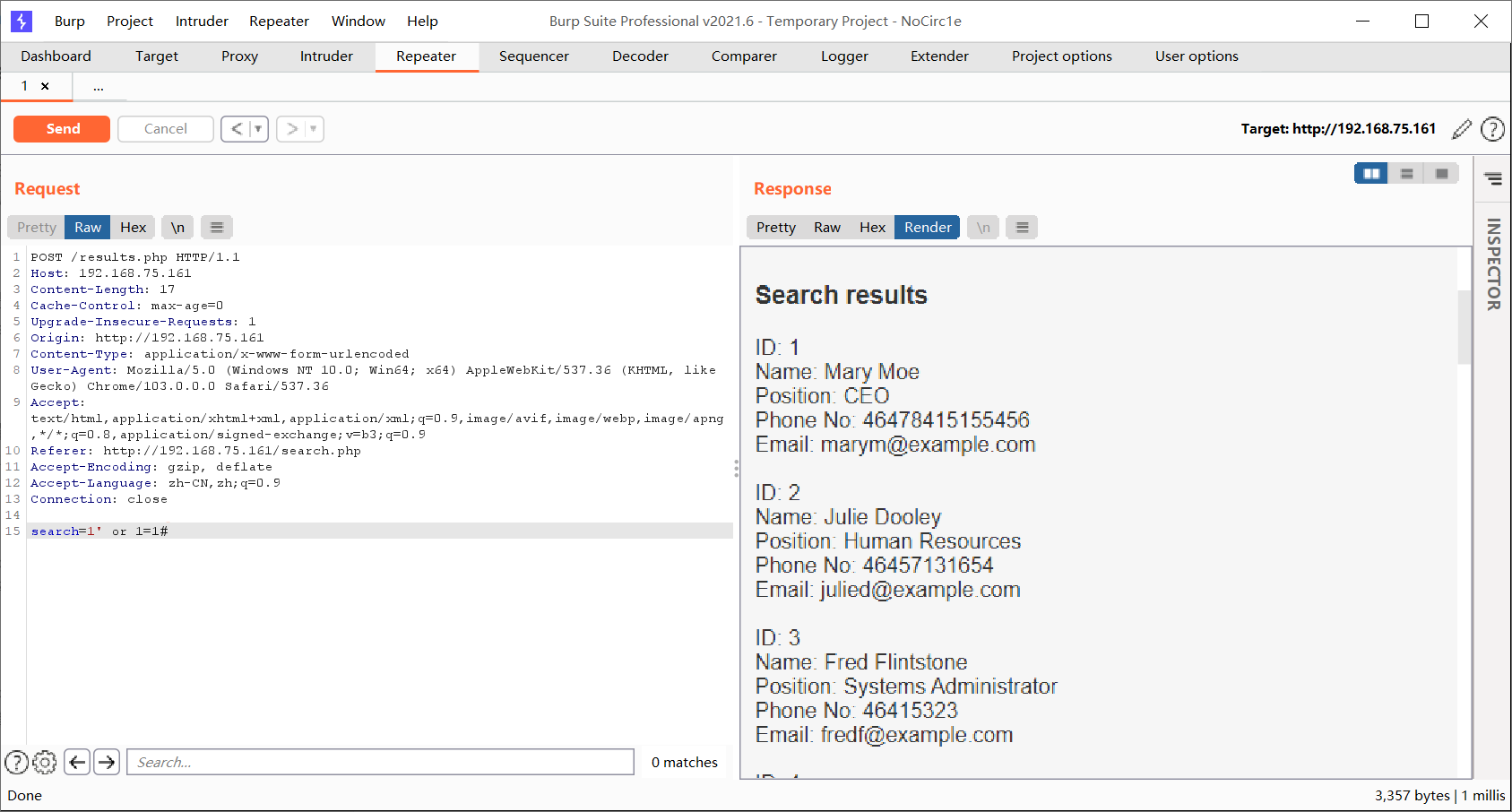Switch to the Sequencer tab
The height and width of the screenshot is (812, 1512).
pos(534,56)
